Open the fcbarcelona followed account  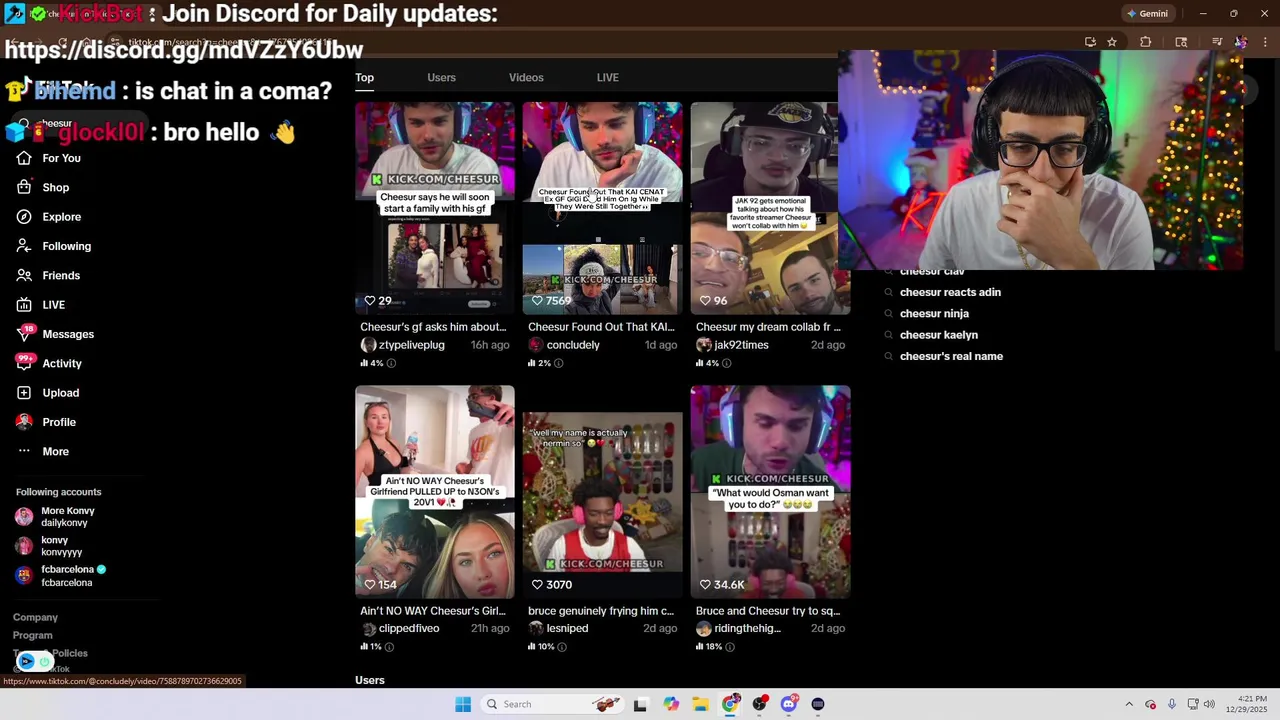click(x=60, y=576)
